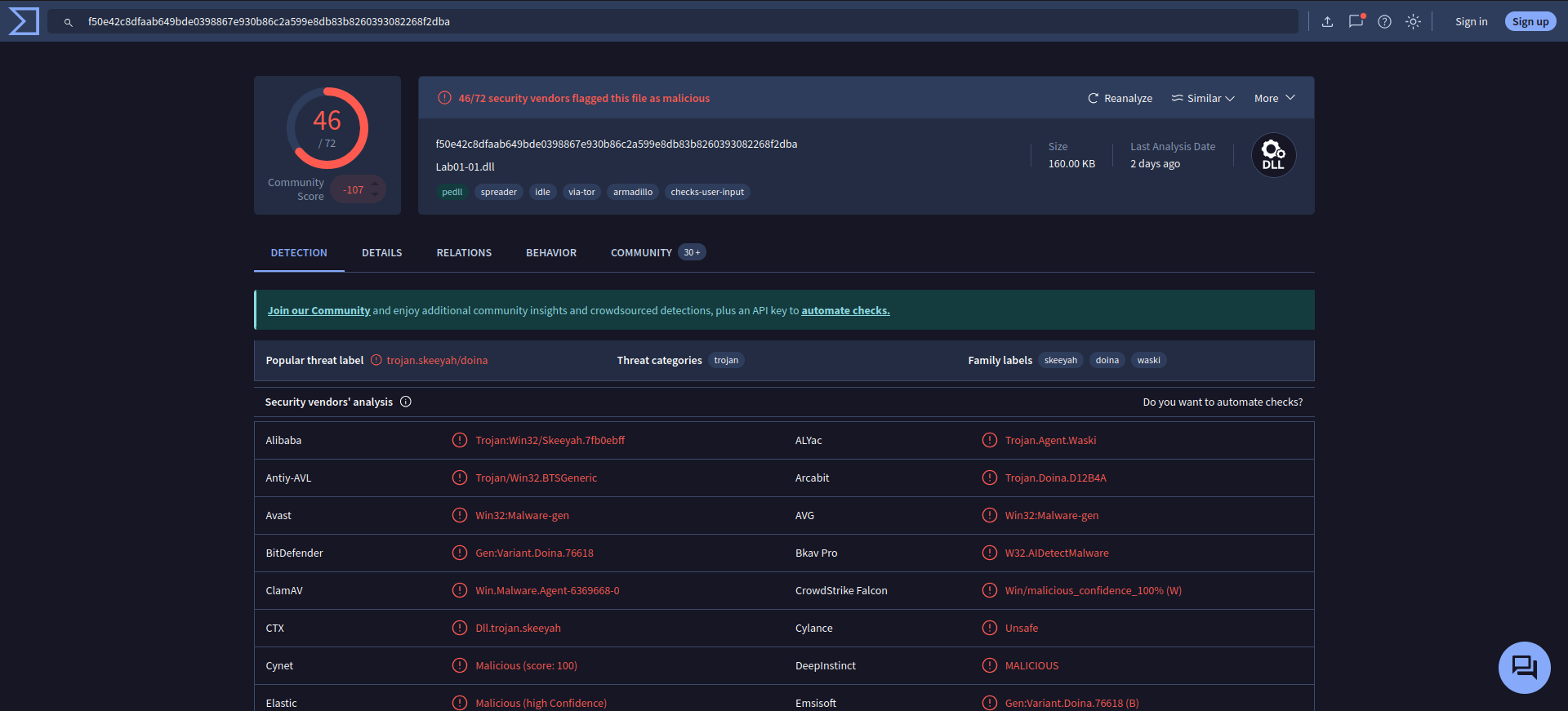Click the Lab01-01.dll file name
Screen dimensions: 1568x711
[x=465, y=167]
